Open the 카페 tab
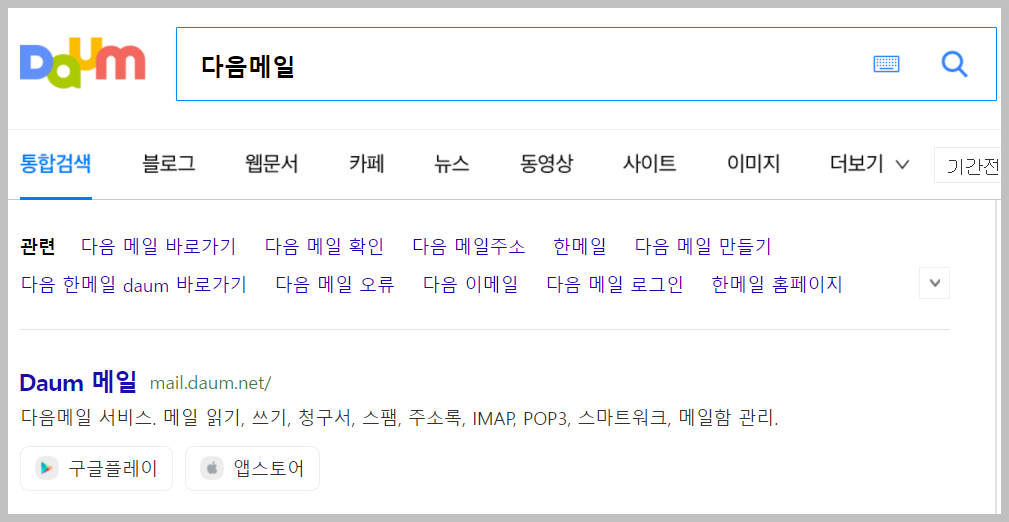Viewport: 1009px width, 522px height. 367,164
